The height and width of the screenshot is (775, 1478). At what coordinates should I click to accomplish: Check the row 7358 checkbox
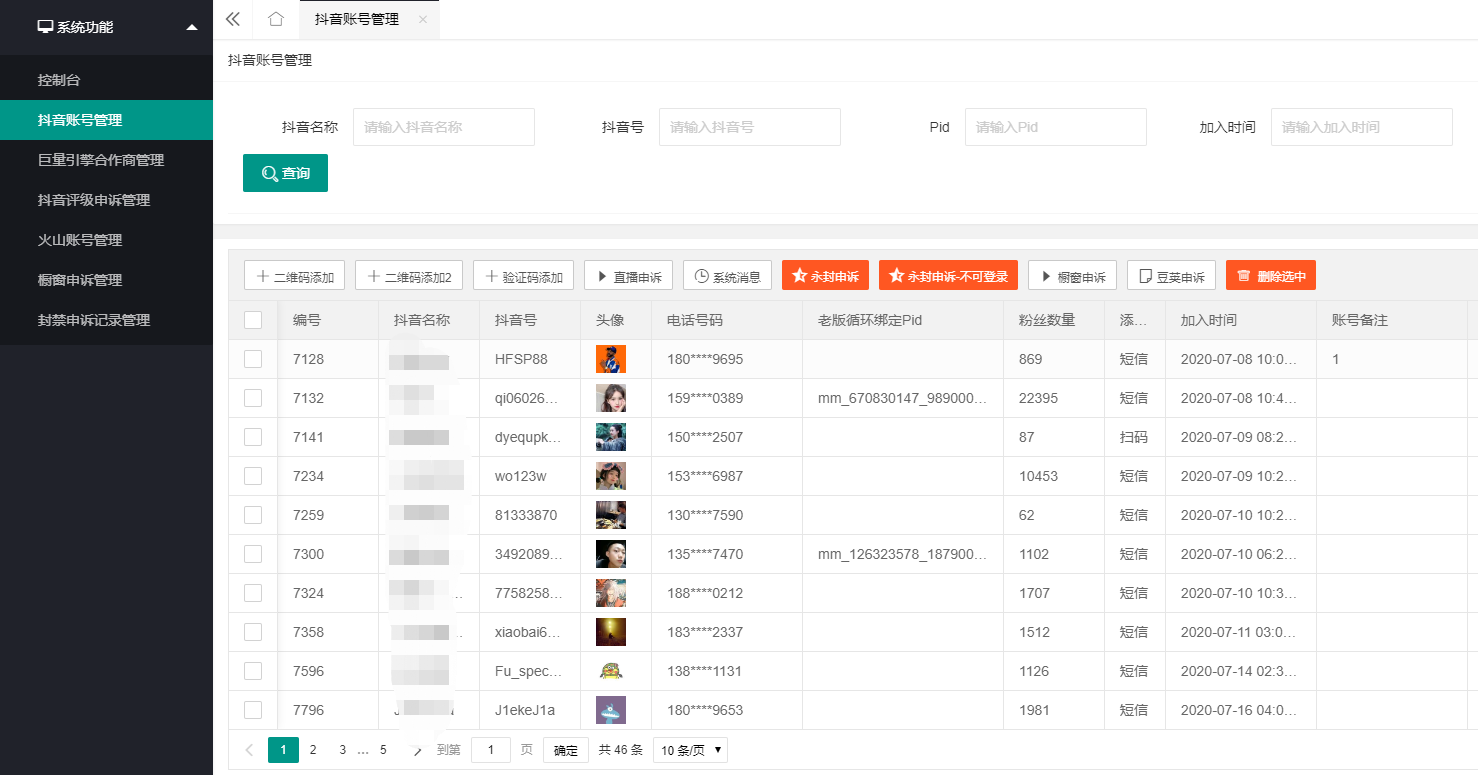(x=253, y=632)
